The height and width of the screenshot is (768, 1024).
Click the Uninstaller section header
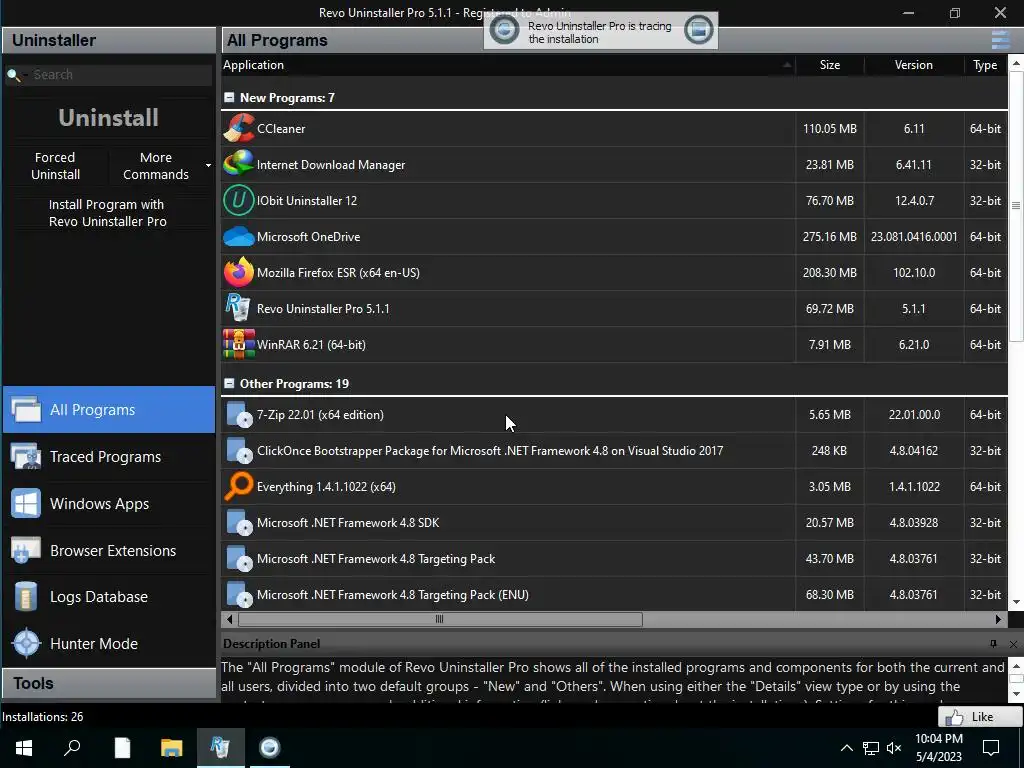[x=109, y=40]
